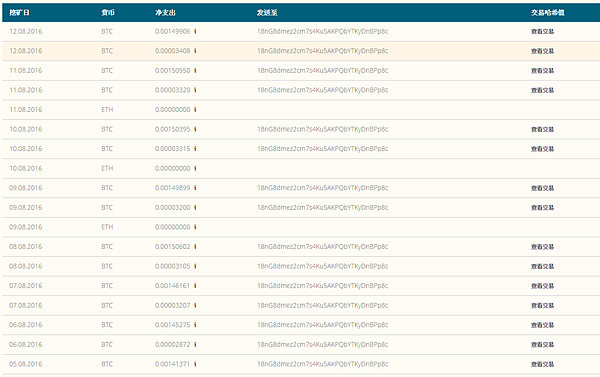Click info icon next to 0.00003105
Viewport: 600px width, 377px height.
pos(195,266)
